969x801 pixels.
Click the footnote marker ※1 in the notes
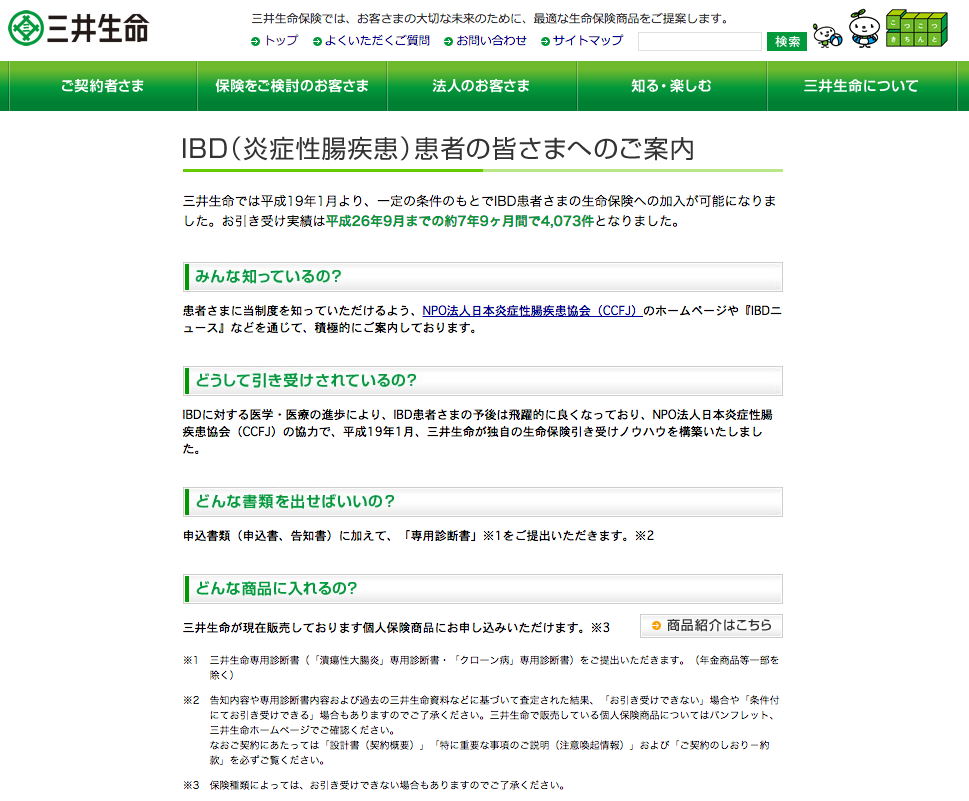190,660
